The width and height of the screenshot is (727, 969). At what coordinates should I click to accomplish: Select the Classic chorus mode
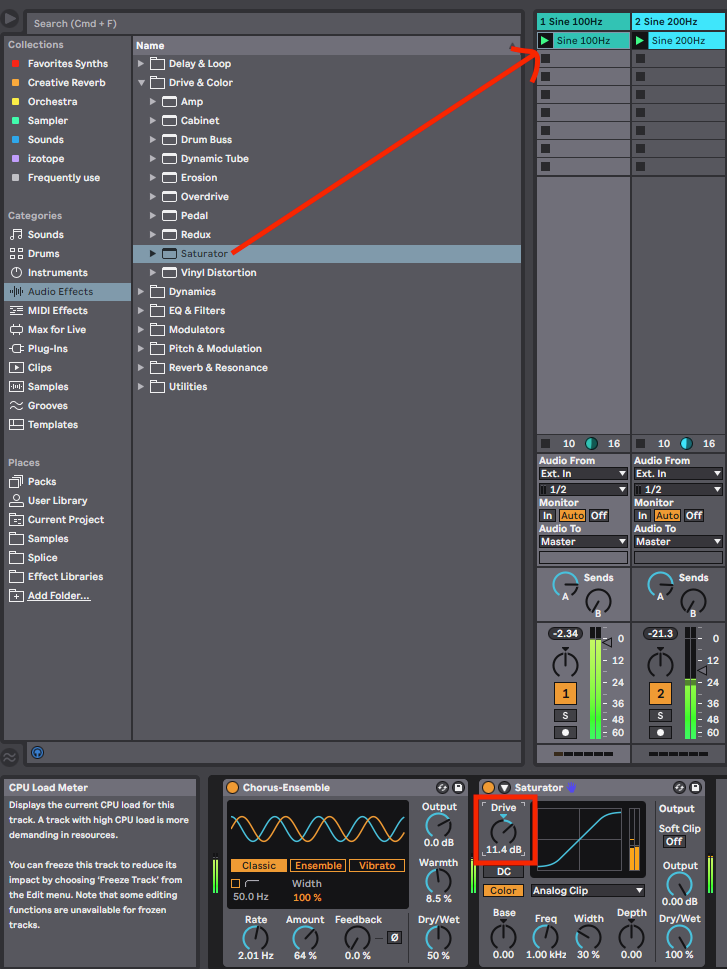click(x=258, y=866)
